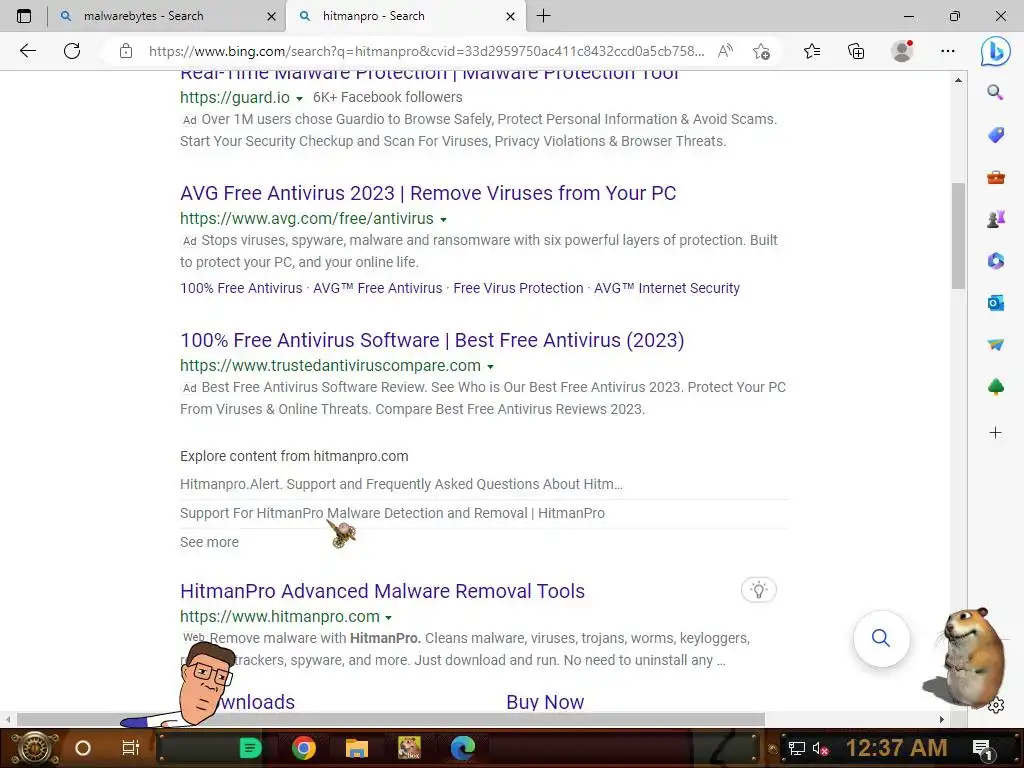The height and width of the screenshot is (768, 1024).
Task: Click the sidebar Search magnifier icon
Action: point(995,92)
